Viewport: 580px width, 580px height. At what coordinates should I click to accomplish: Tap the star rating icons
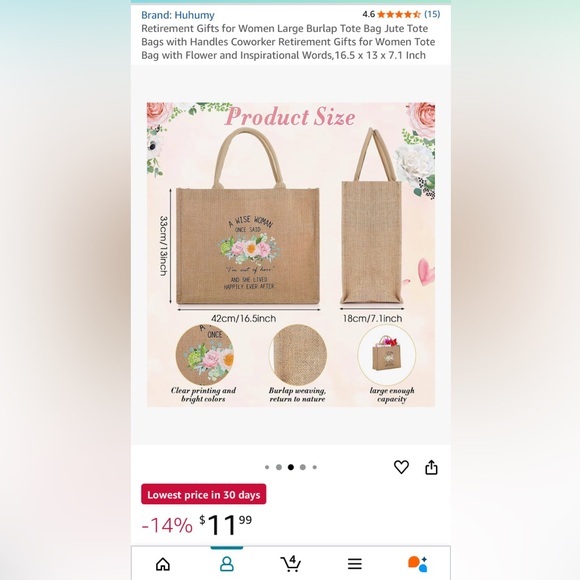pos(399,14)
